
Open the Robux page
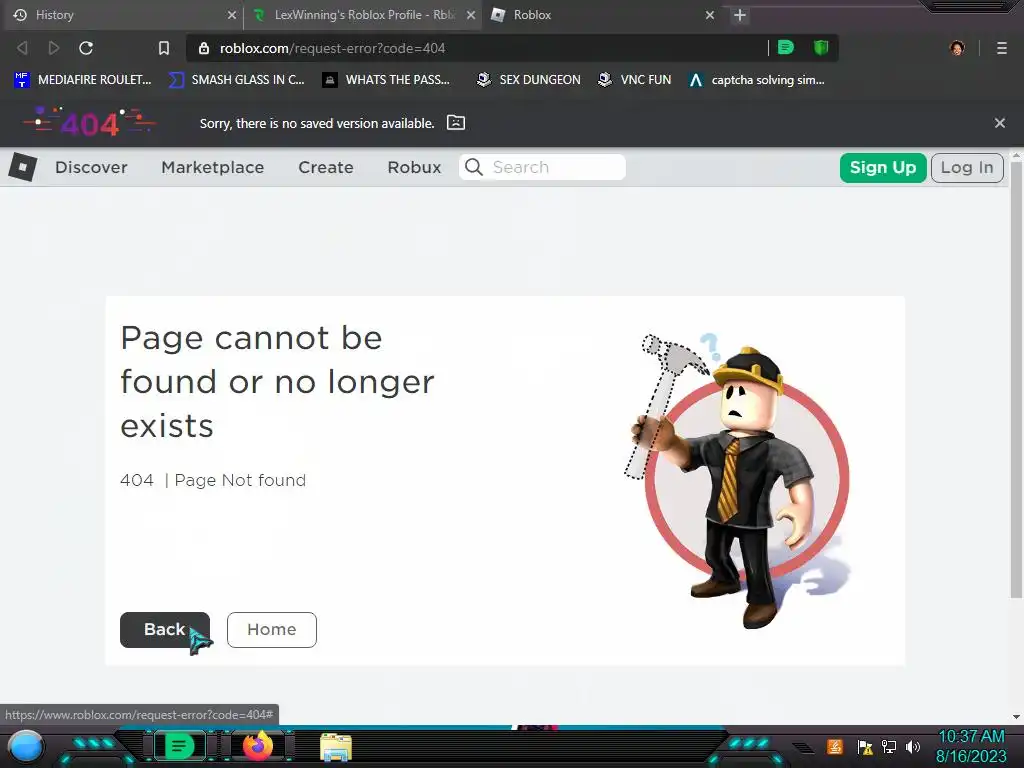415,167
